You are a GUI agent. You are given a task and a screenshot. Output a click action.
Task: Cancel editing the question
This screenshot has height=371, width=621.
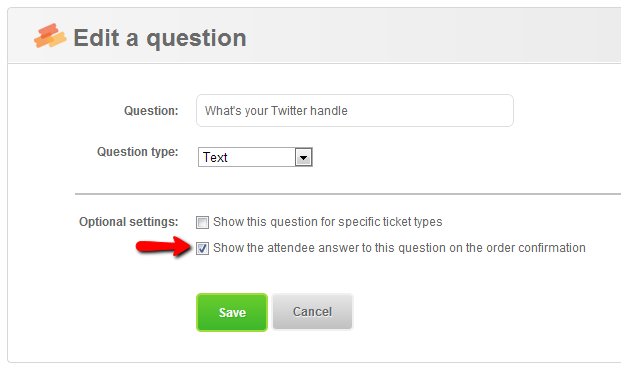point(312,312)
